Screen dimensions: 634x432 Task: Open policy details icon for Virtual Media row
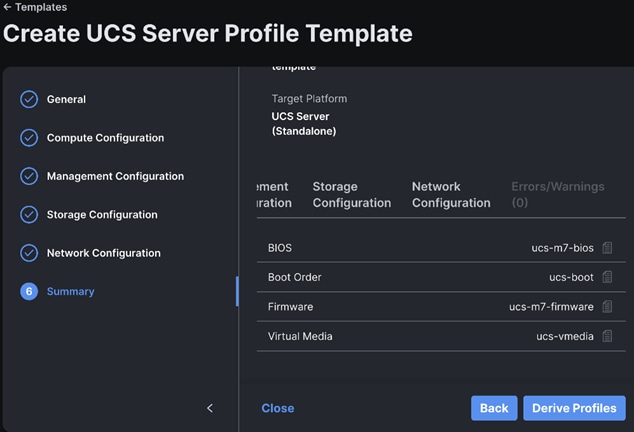click(x=607, y=336)
